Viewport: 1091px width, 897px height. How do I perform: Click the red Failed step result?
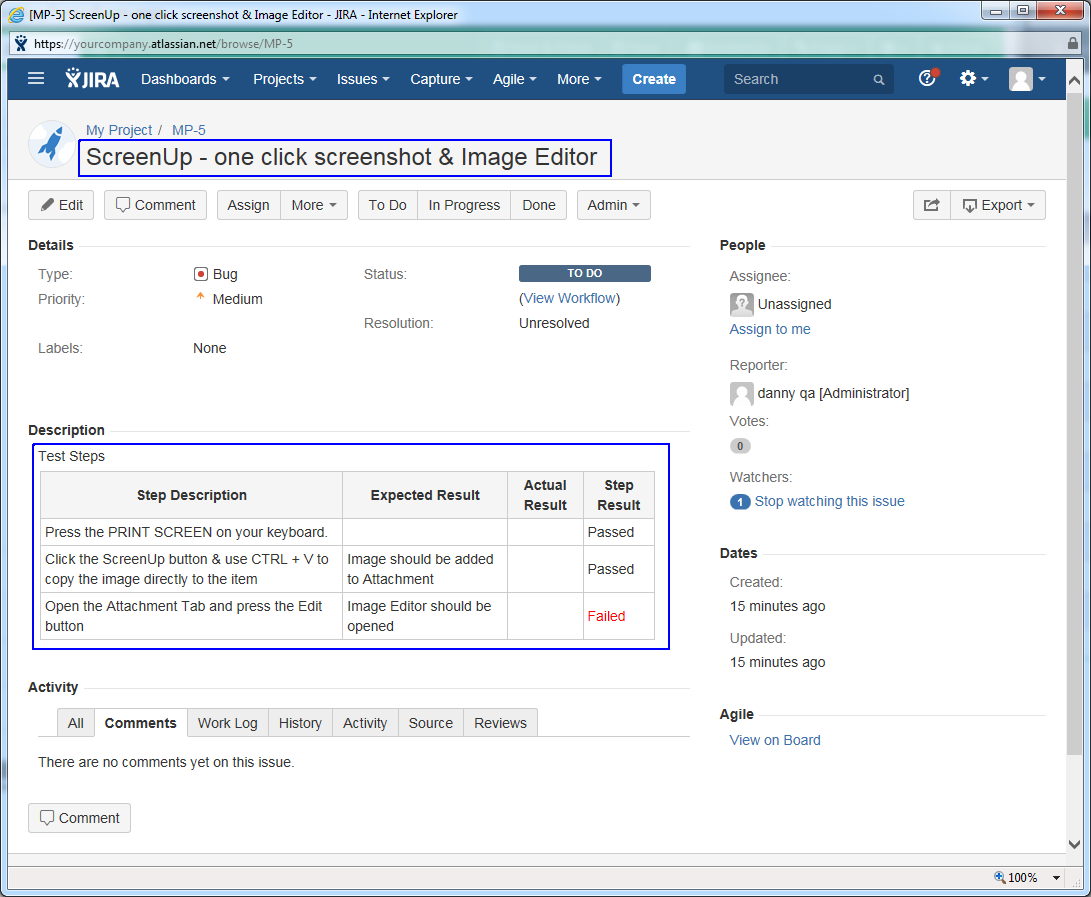[x=606, y=616]
